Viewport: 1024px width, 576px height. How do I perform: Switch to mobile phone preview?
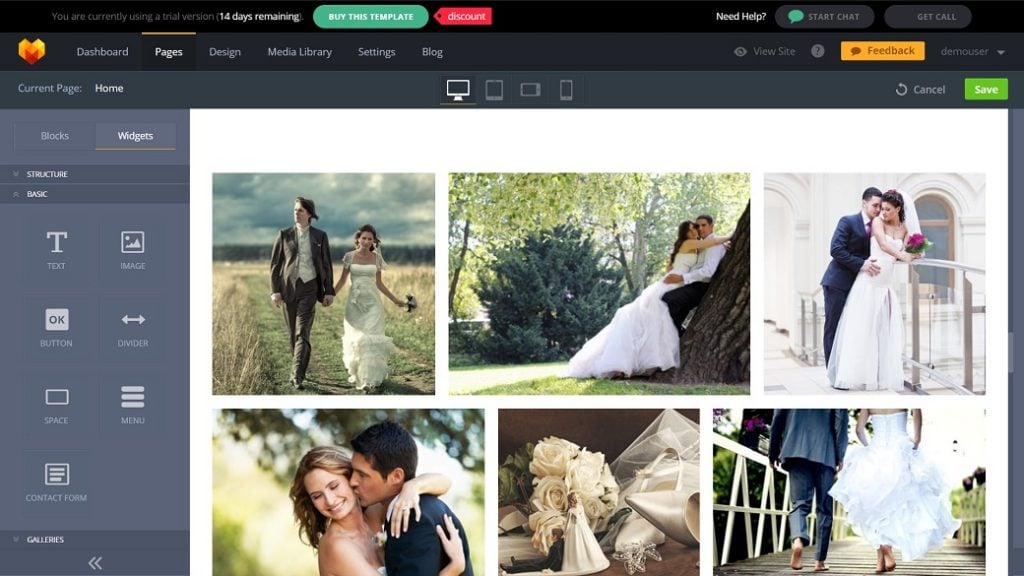coord(566,90)
